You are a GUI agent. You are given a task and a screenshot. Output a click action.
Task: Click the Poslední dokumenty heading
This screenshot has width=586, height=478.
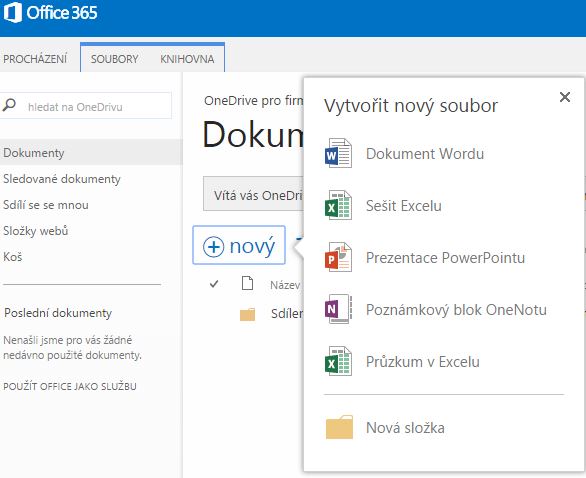tap(58, 312)
